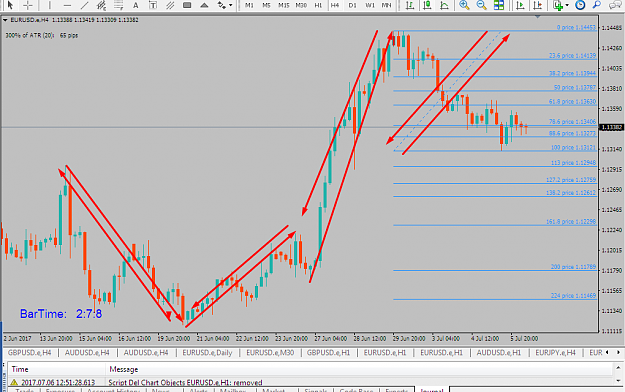Open the GBPUSD.e,H1 chart tab
Viewport: 625px width, 392px height.
328,353
